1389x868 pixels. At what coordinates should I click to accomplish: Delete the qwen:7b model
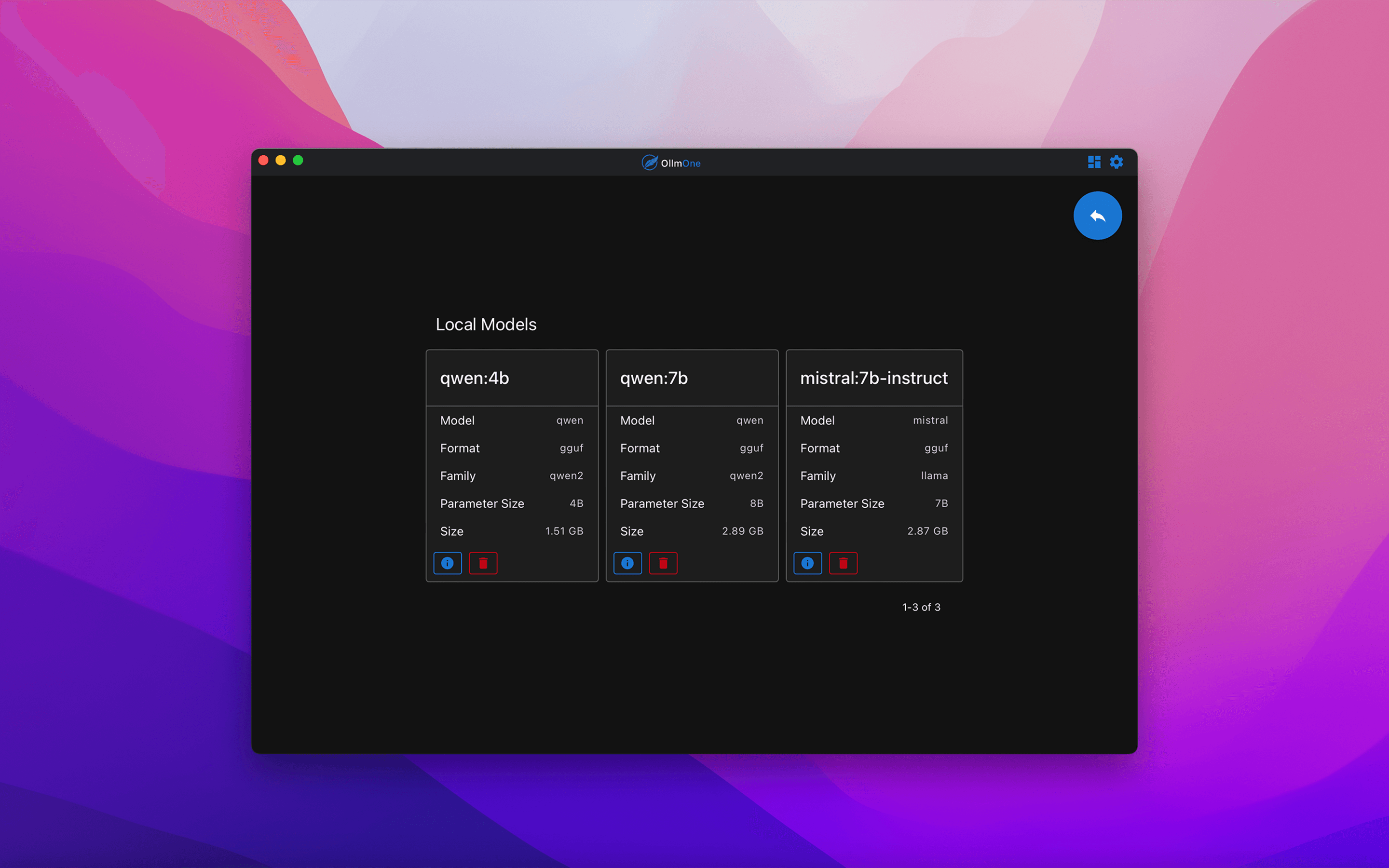click(x=663, y=563)
